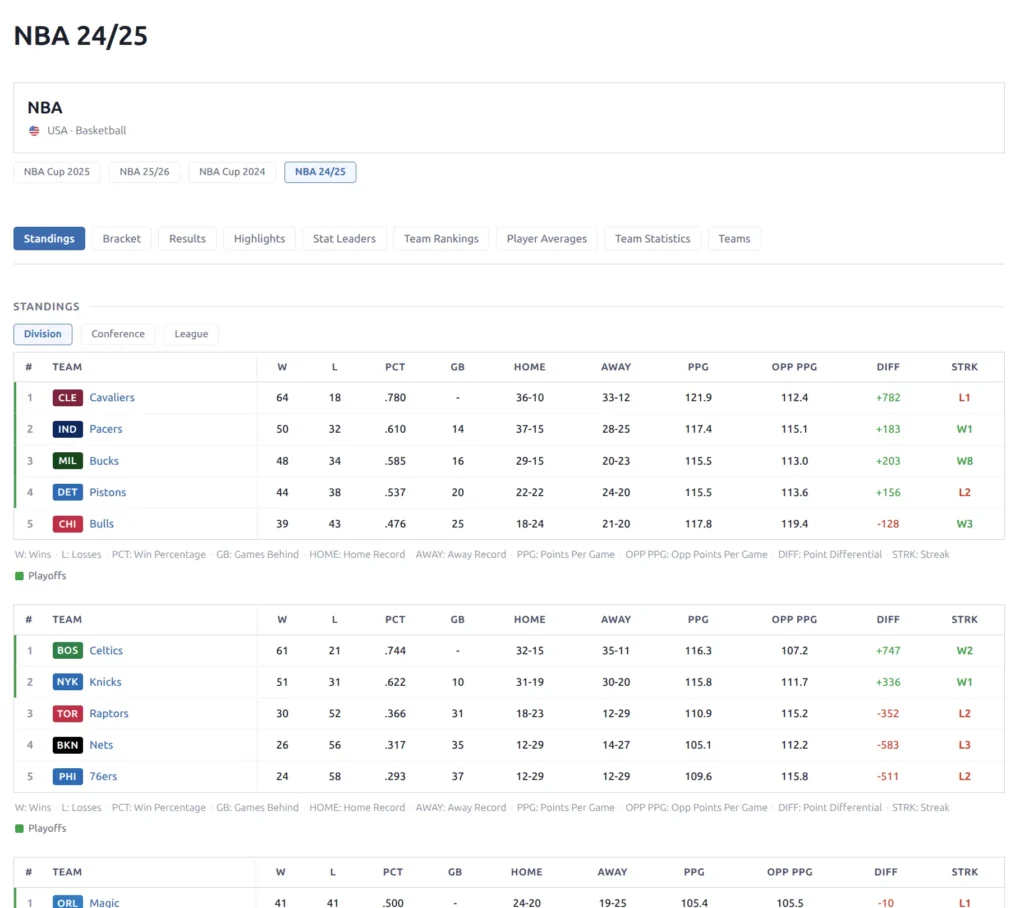Select NBA Cup 2024 season
This screenshot has height=908, width=1024.
232,172
